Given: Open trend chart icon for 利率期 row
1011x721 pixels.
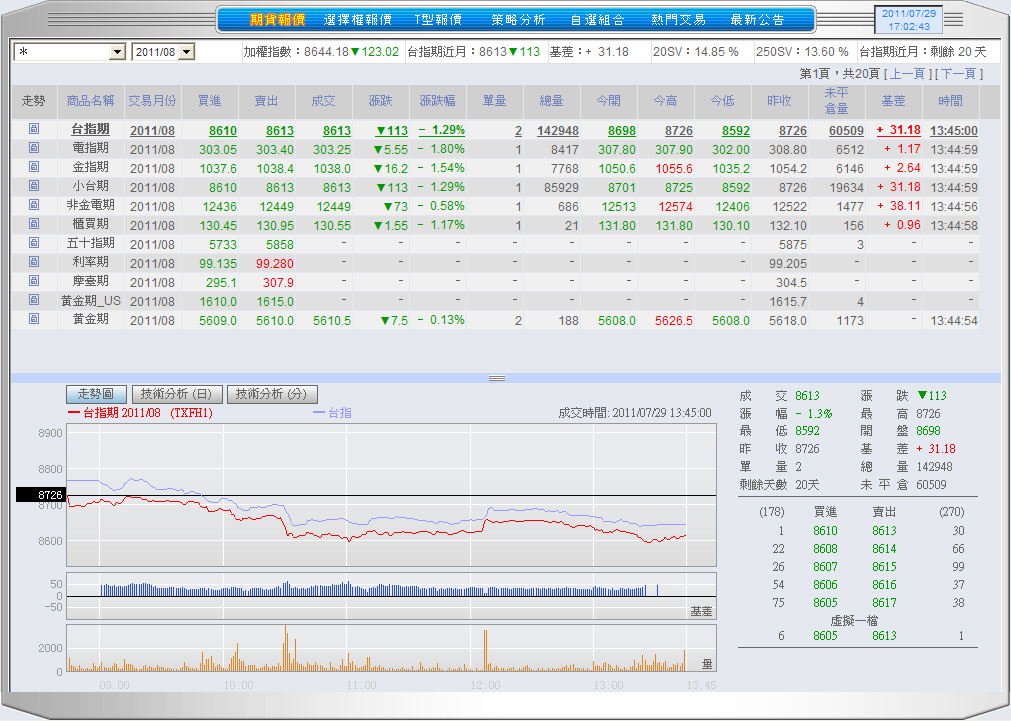Looking at the screenshot, I should pos(34,262).
